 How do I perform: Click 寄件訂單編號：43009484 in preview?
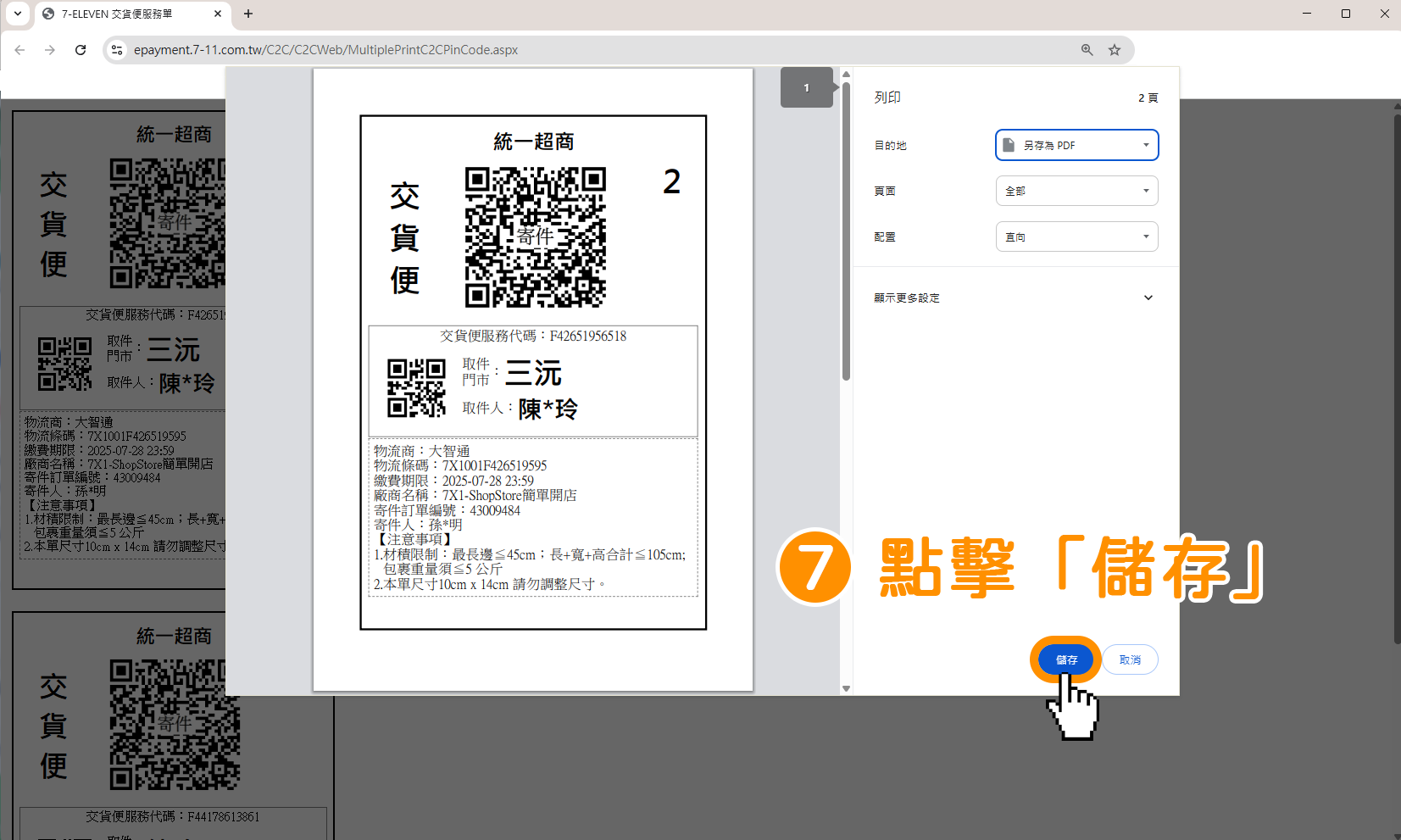pyautogui.click(x=447, y=510)
